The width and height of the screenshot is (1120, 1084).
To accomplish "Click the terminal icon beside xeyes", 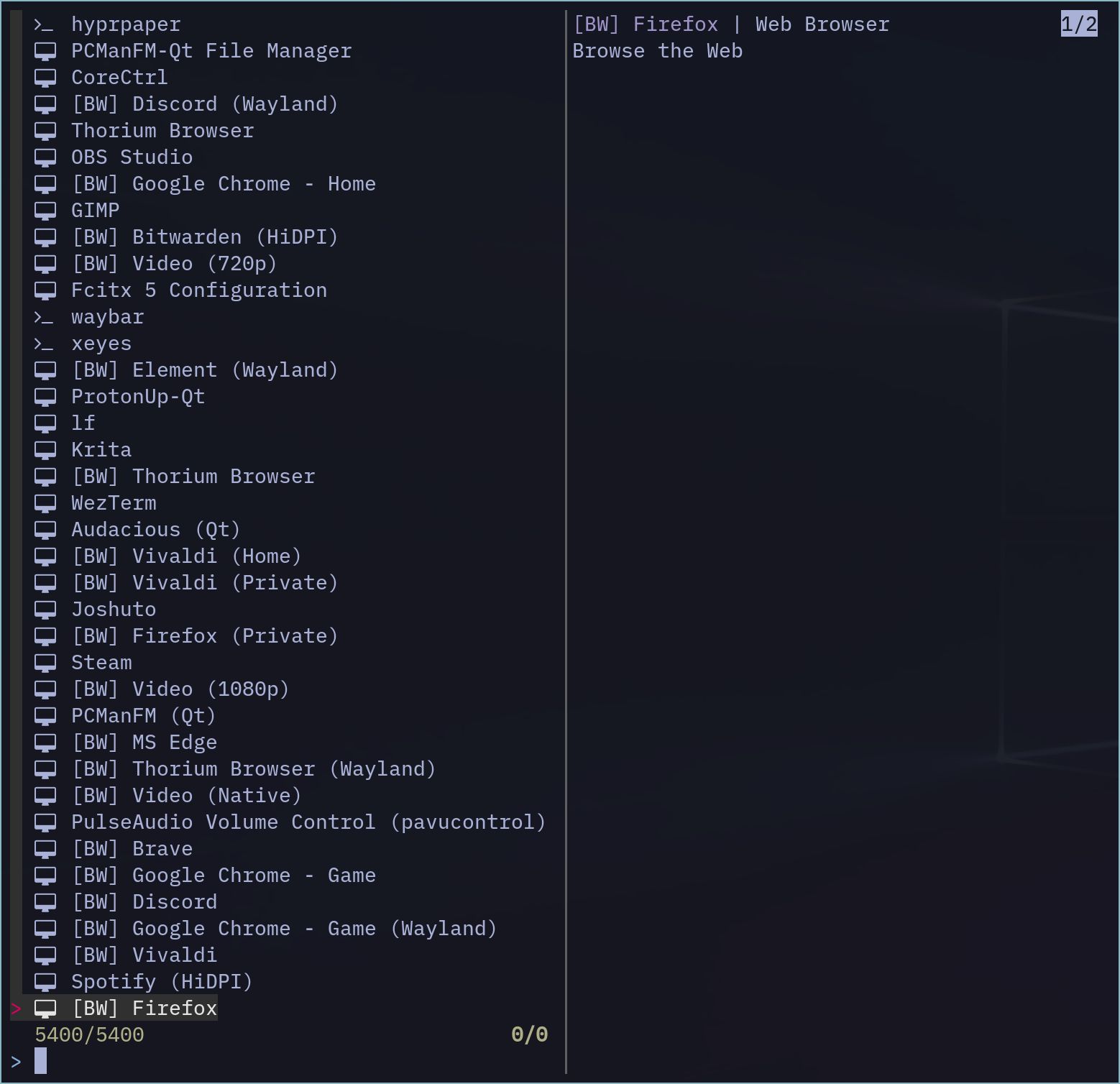I will (x=45, y=344).
